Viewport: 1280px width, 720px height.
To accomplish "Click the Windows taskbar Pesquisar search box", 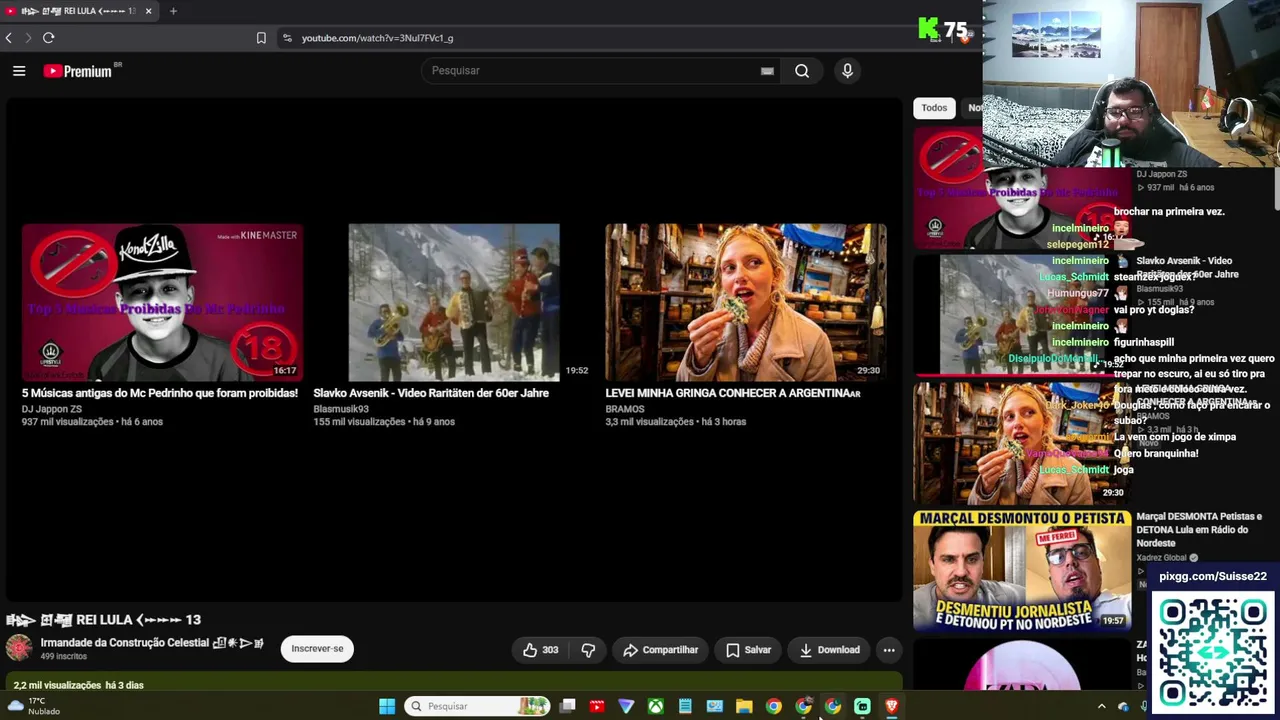I will [x=478, y=707].
